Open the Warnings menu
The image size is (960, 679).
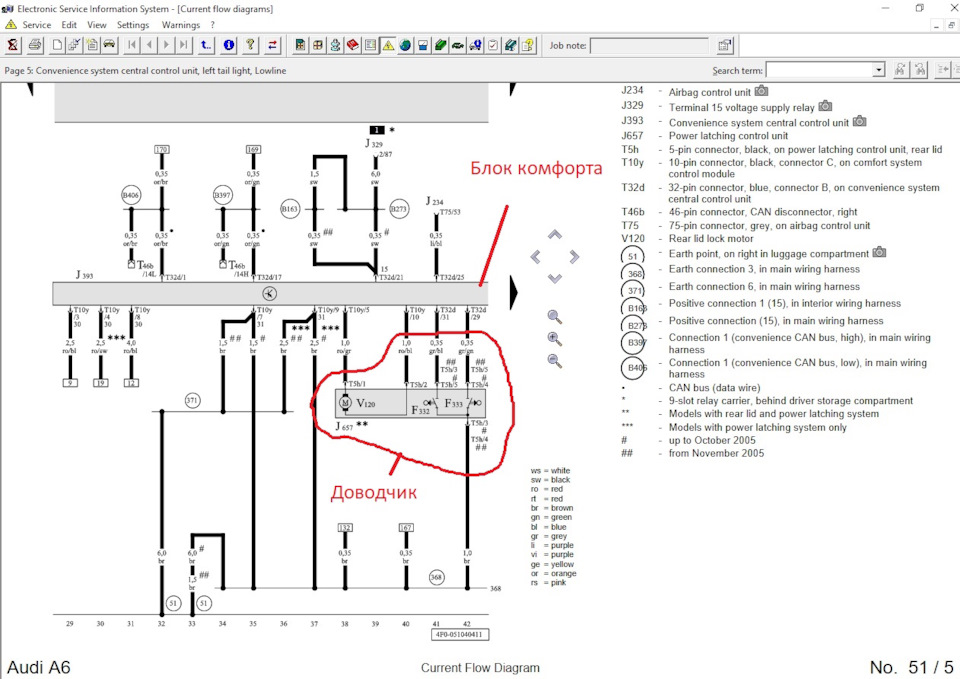click(181, 25)
